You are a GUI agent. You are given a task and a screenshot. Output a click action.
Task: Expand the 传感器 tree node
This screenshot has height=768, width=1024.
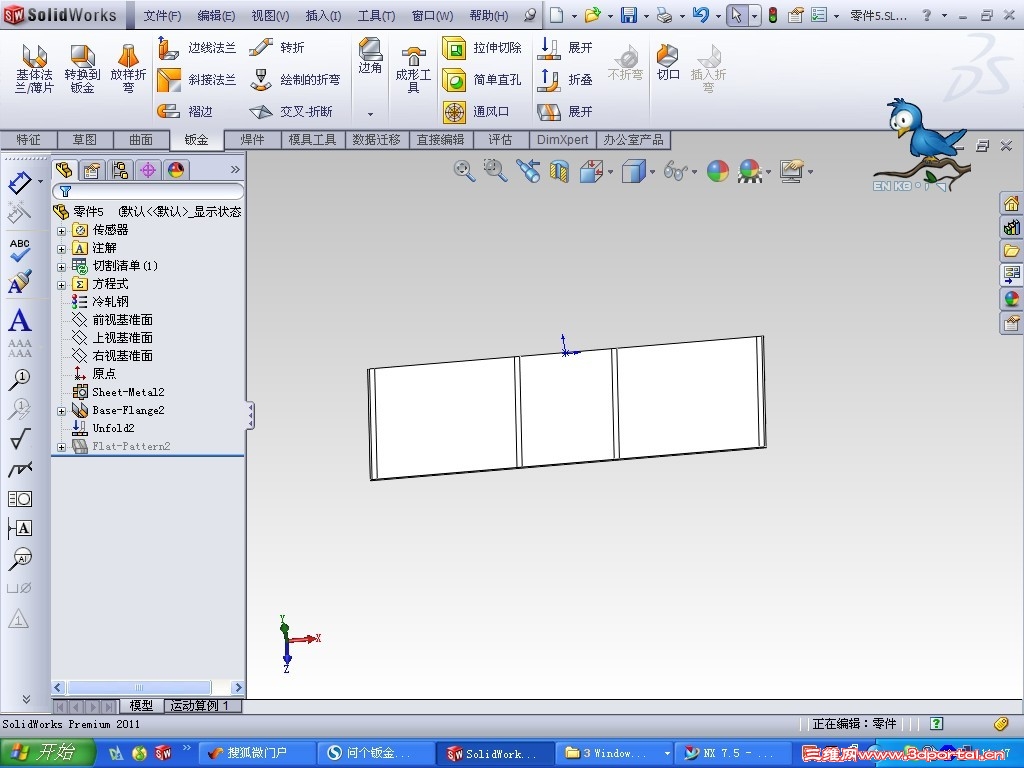coord(61,231)
